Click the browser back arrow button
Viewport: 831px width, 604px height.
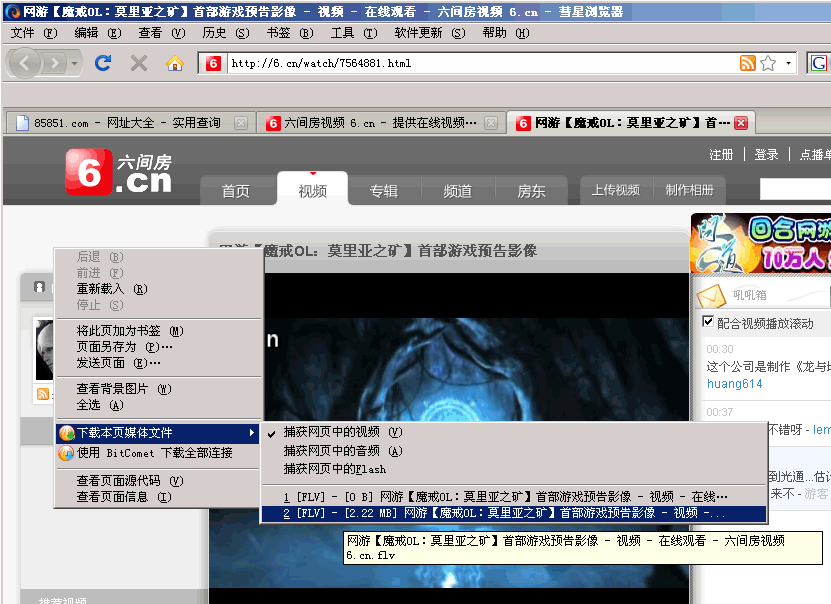click(24, 63)
